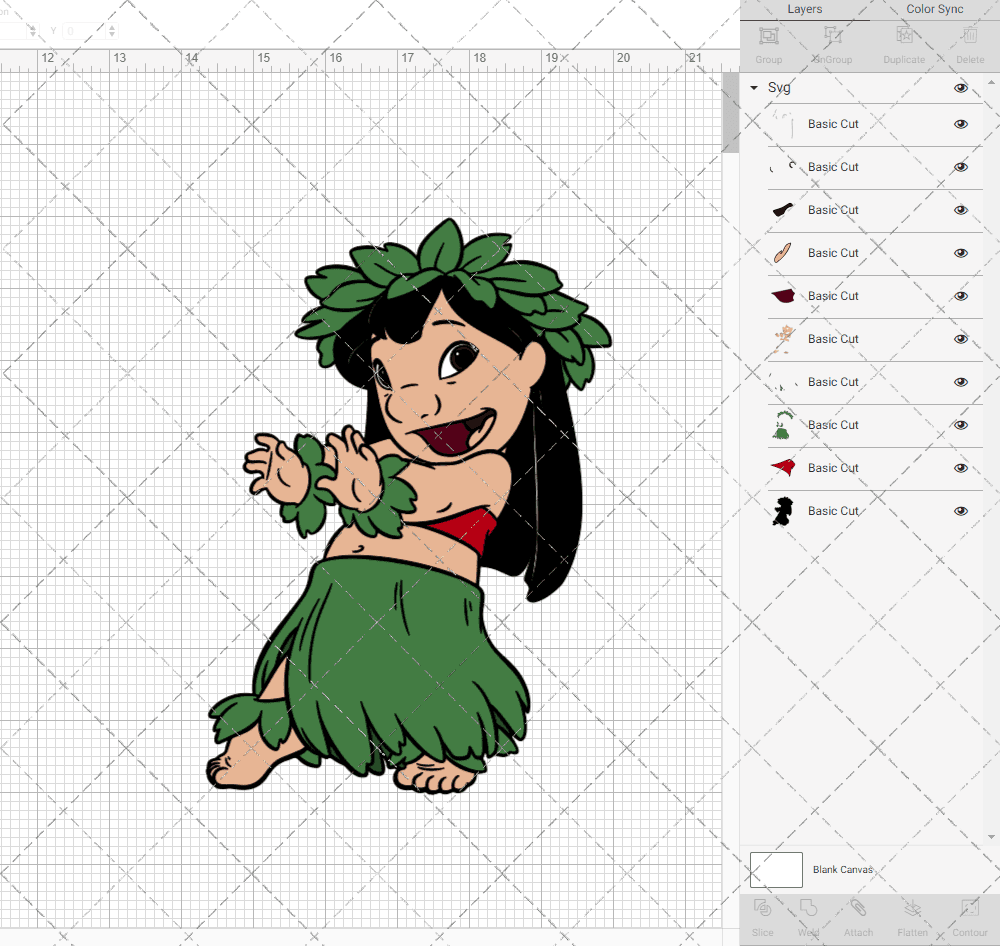Screen dimensions: 1000x946
Task: Hide the topmost white outline layer
Action: coord(960,124)
